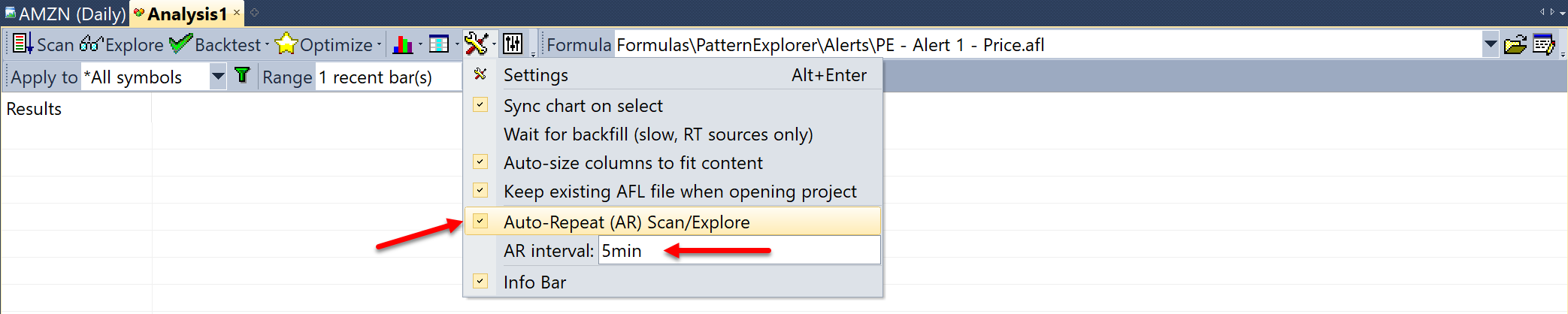Click the green filter funnel icon
1568x314 pixels.
[242, 76]
